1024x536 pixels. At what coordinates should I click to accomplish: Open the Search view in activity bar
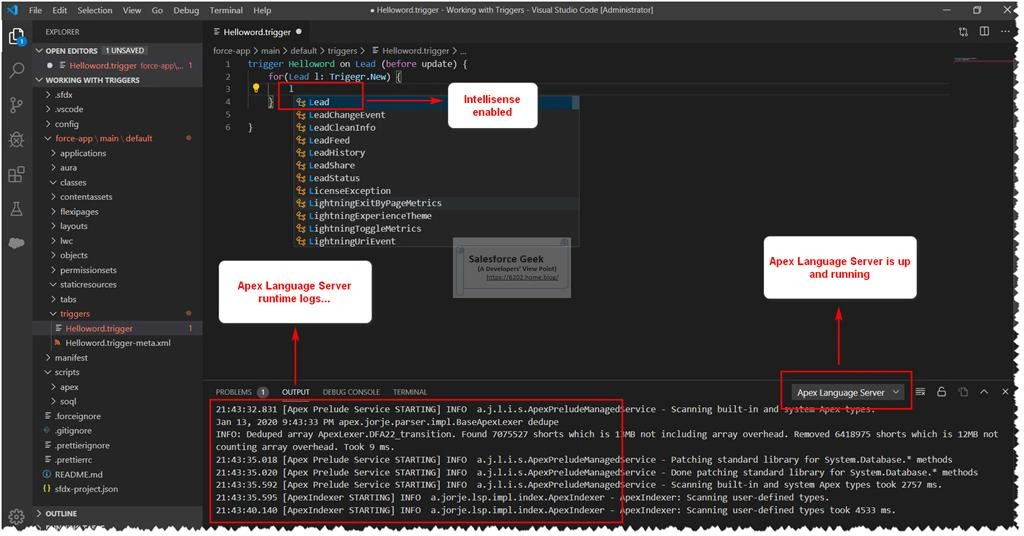click(17, 70)
